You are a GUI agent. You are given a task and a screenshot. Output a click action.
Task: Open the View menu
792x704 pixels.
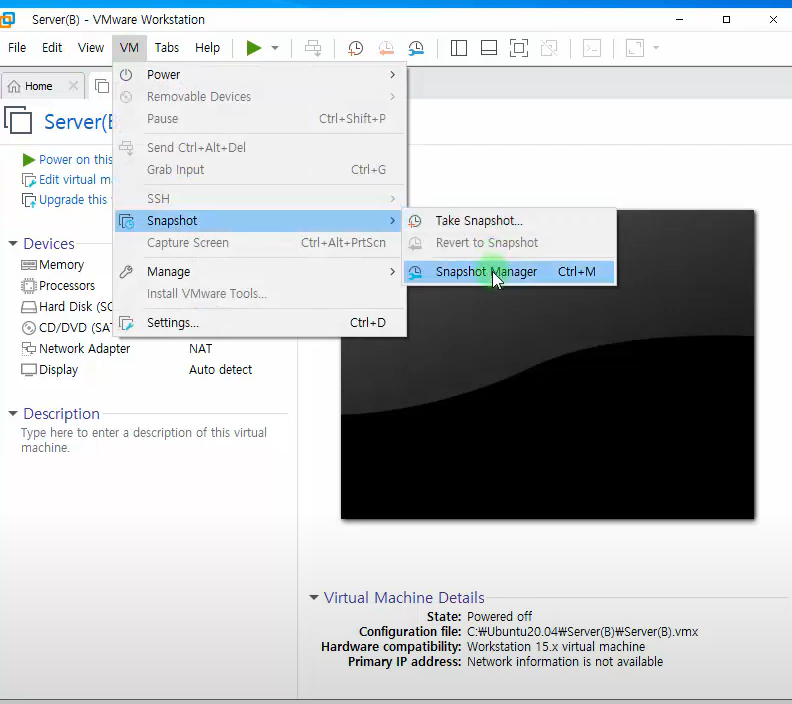[90, 47]
